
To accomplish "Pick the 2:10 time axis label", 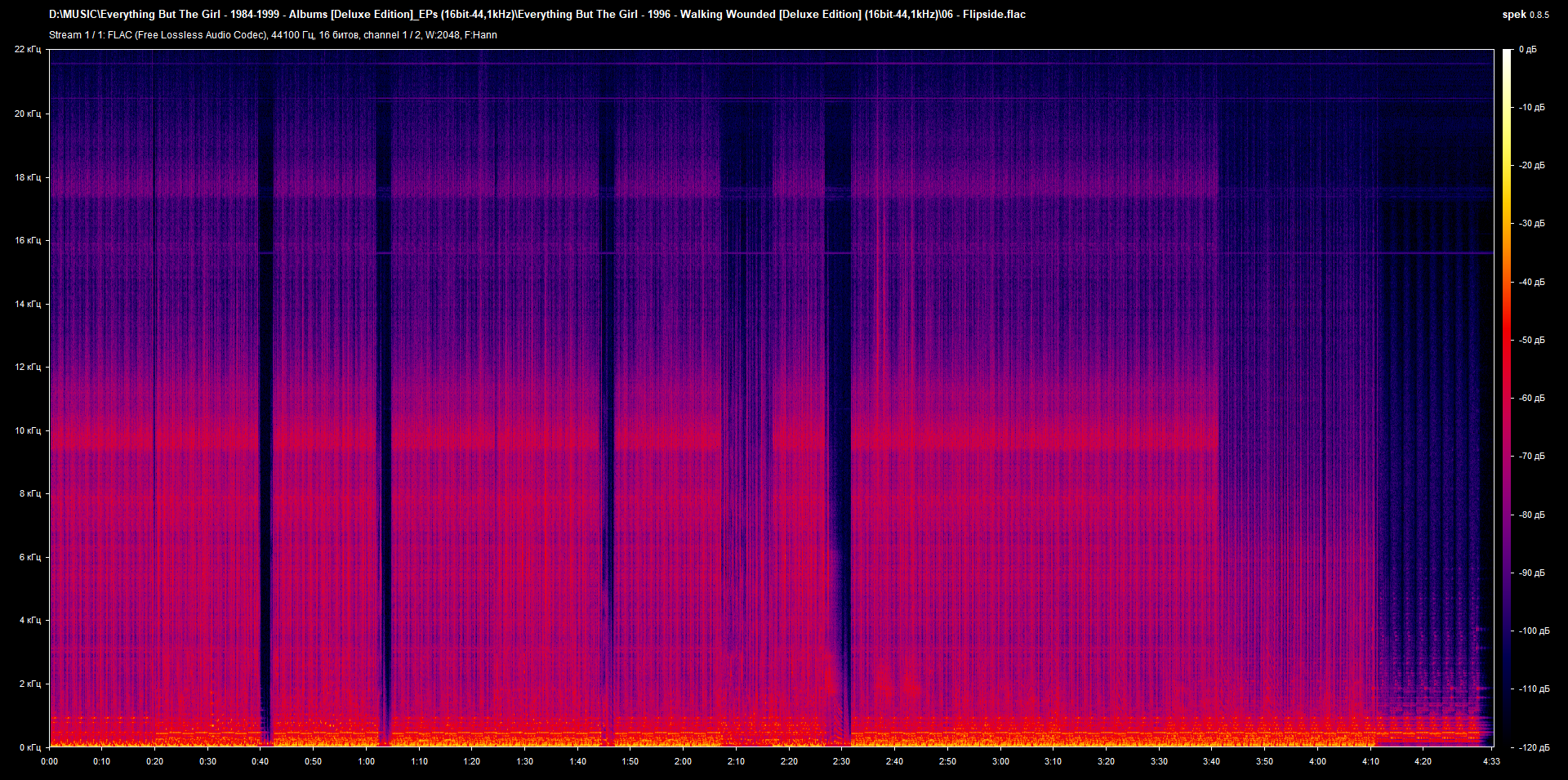I will tap(736, 761).
